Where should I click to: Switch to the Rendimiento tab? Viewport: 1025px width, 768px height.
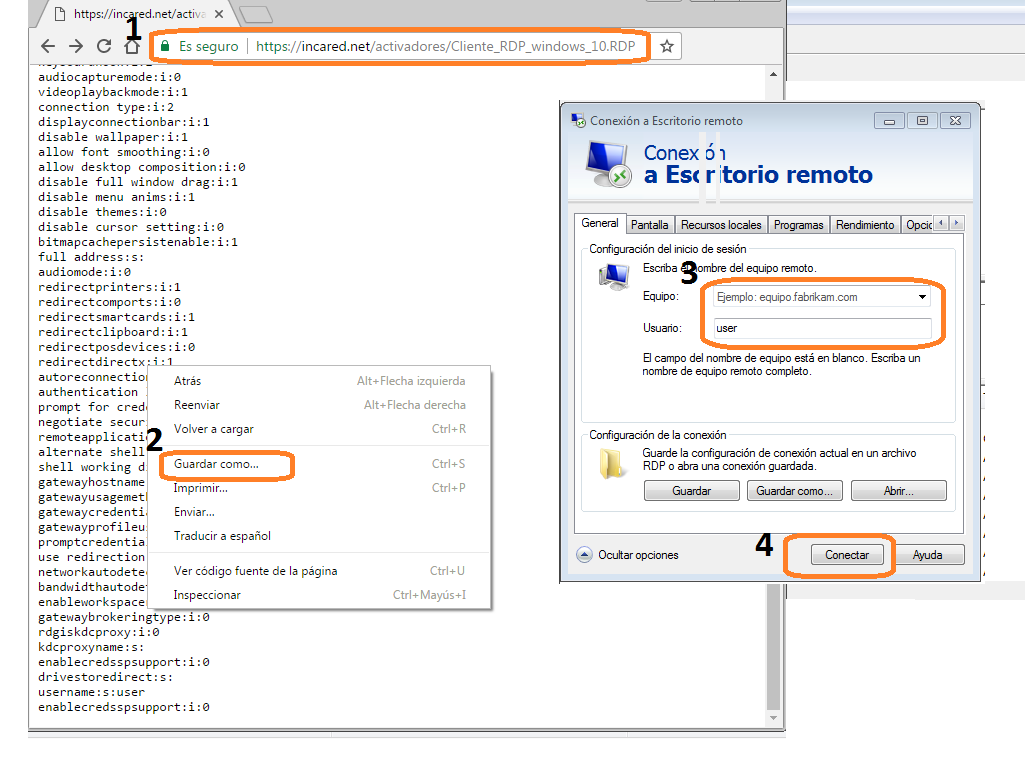(x=865, y=225)
